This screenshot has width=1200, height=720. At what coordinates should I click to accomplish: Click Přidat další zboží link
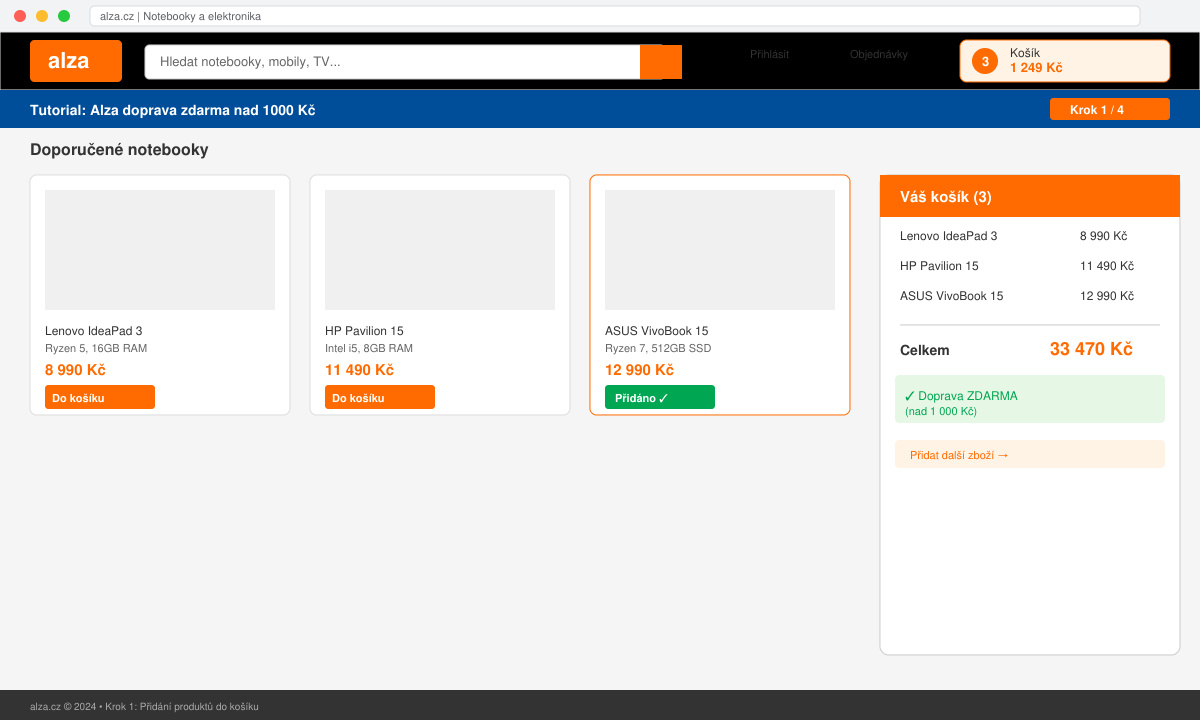point(1030,454)
